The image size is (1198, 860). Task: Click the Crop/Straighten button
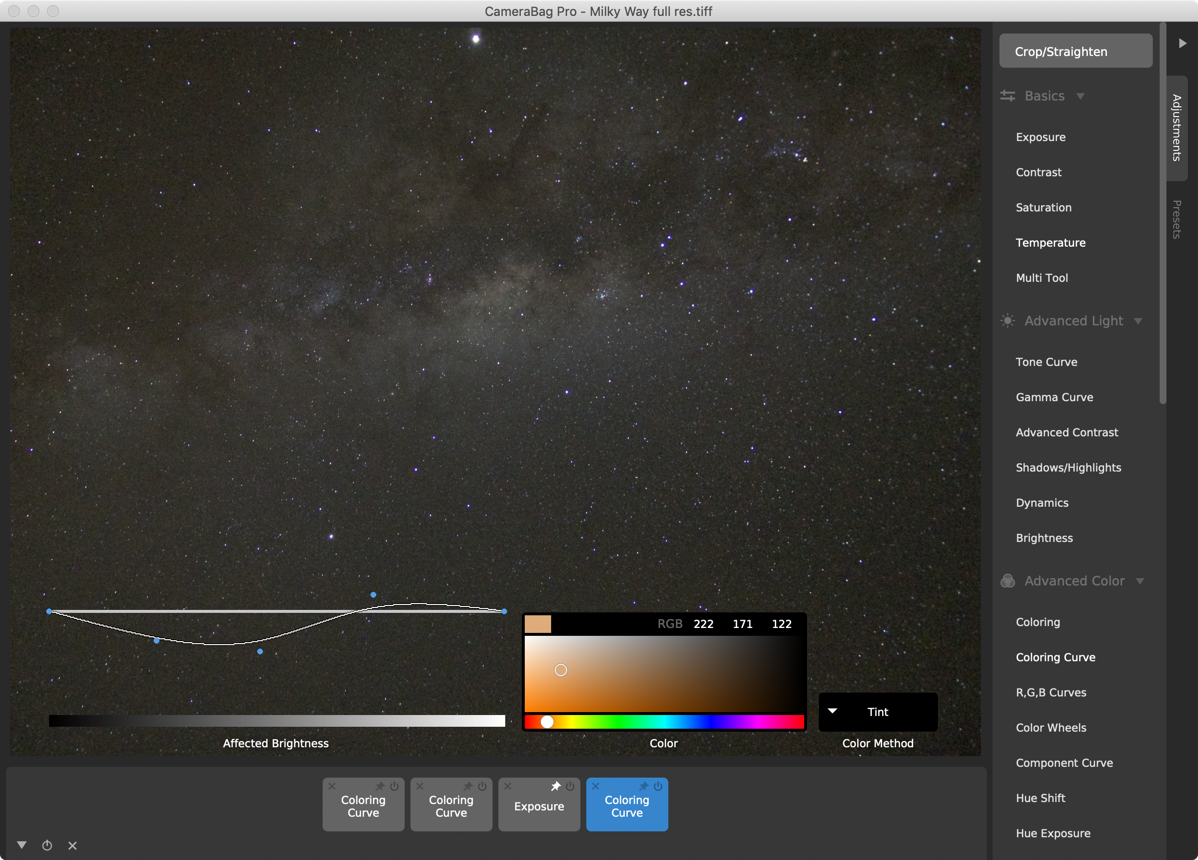coord(1075,51)
